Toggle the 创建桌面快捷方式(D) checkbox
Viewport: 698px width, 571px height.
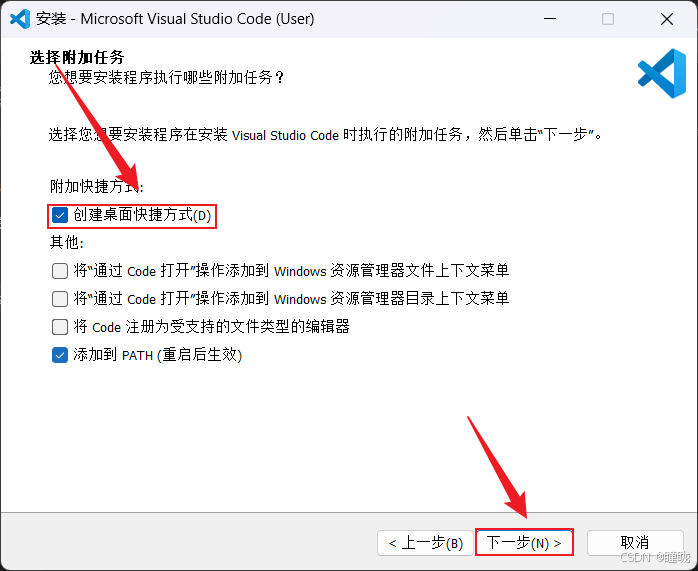[60, 215]
